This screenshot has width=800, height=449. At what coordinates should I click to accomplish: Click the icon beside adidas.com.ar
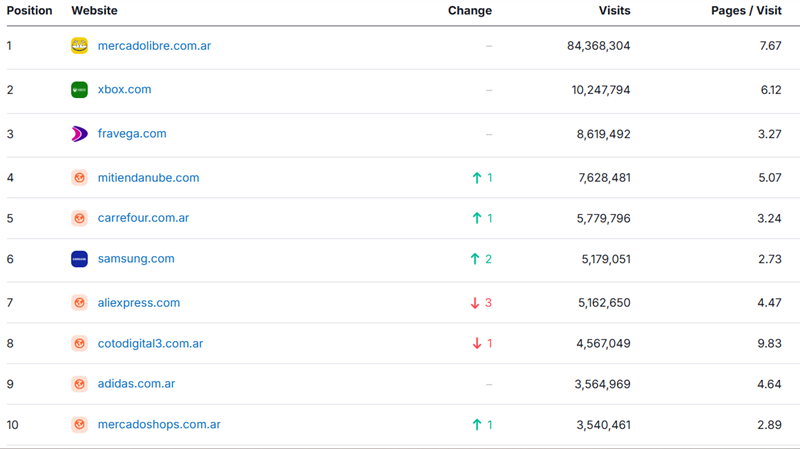(x=79, y=384)
